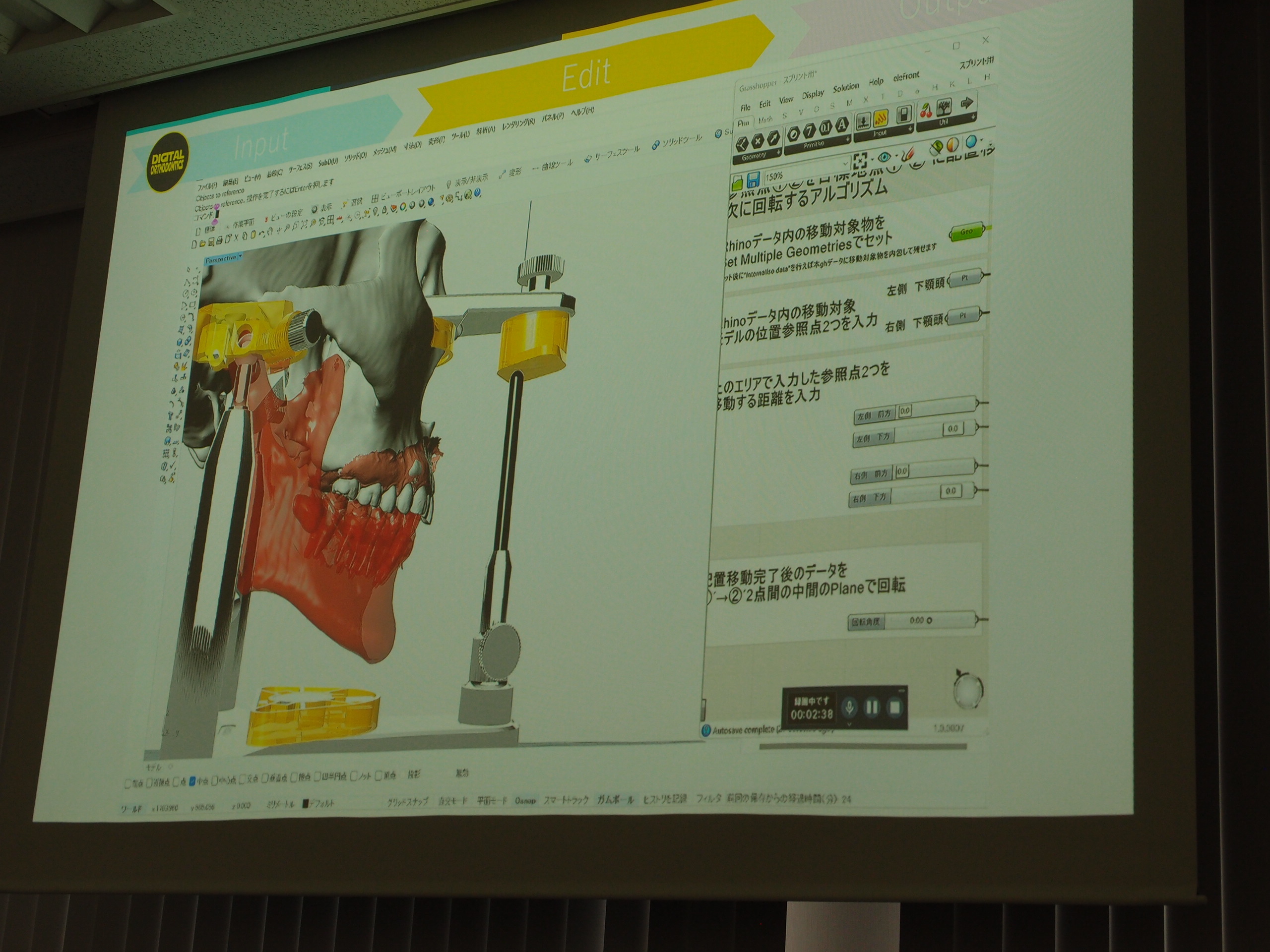Open Grasshopper Help menu
The width and height of the screenshot is (1270, 952).
coord(876,82)
